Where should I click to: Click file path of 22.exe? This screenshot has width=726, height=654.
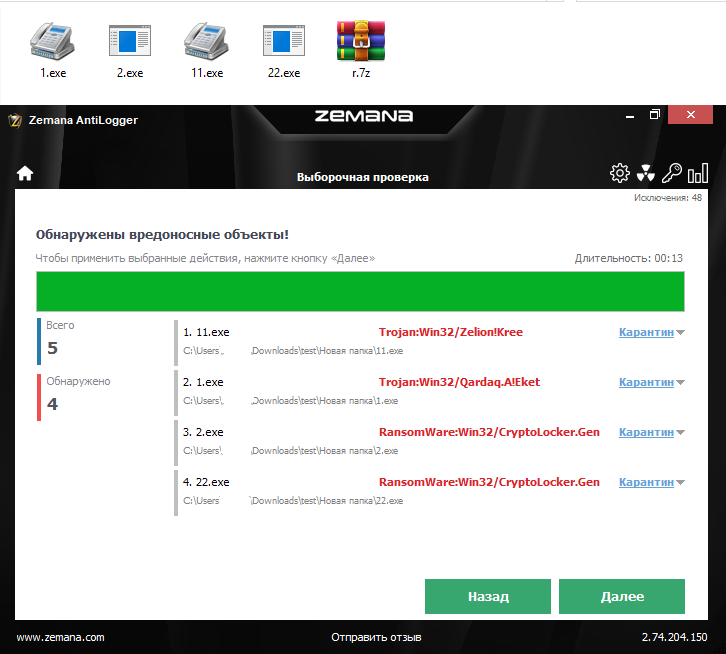click(x=293, y=501)
